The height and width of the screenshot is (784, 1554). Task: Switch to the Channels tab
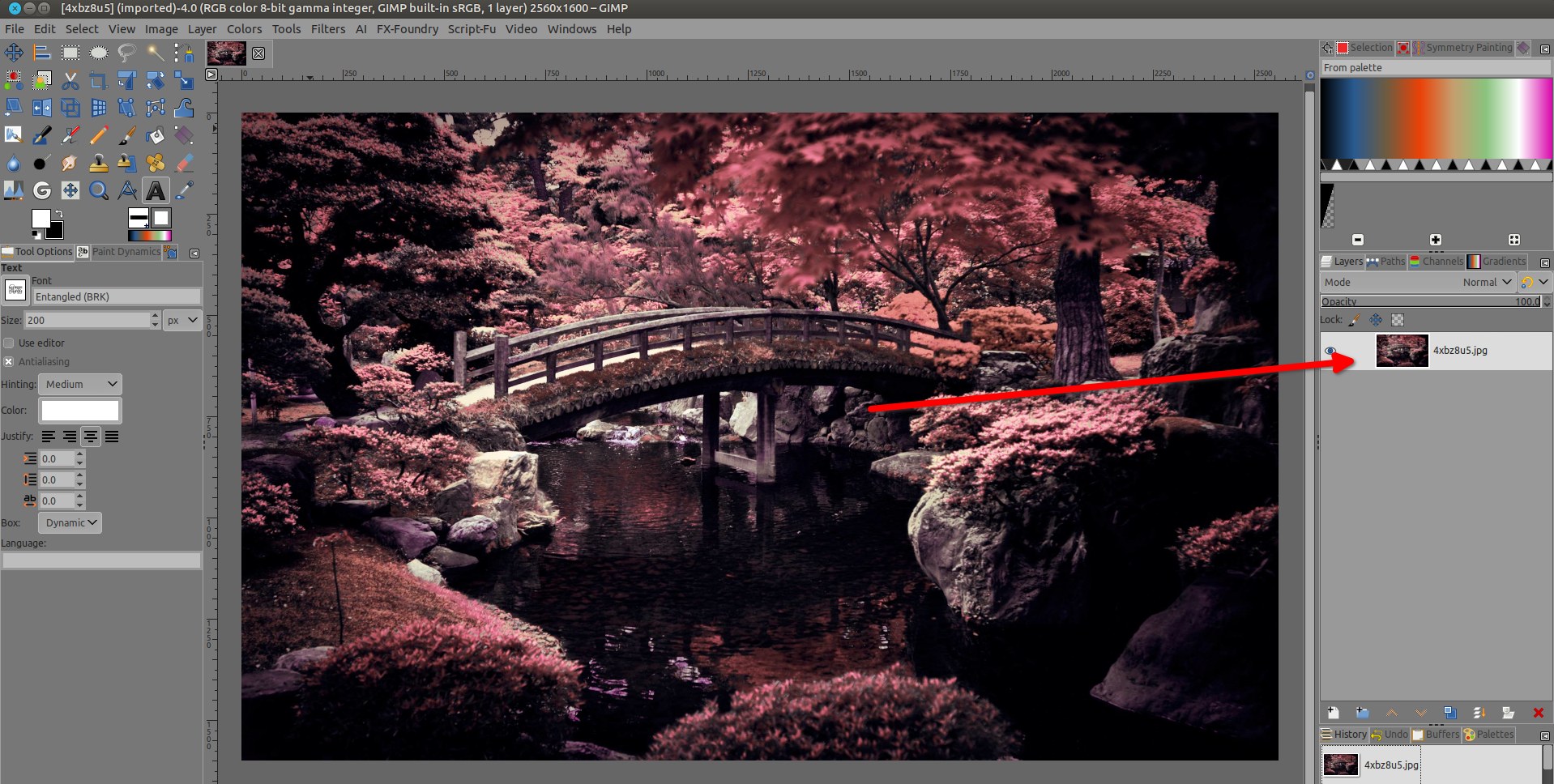click(1437, 261)
